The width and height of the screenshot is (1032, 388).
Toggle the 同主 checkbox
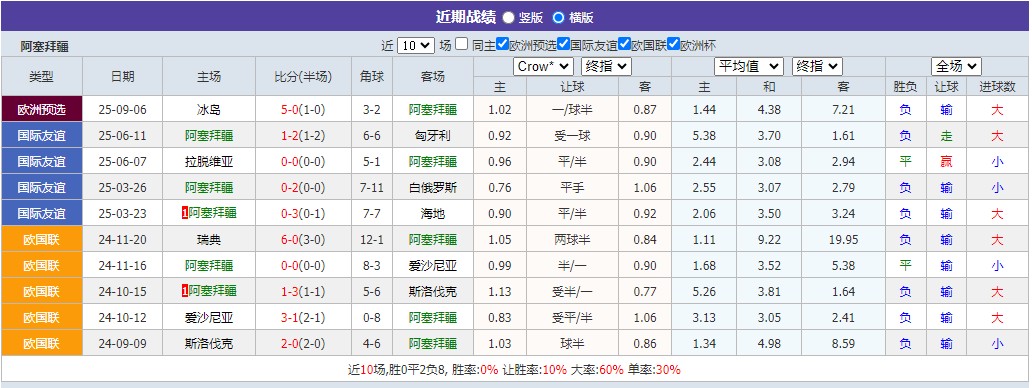tap(462, 44)
